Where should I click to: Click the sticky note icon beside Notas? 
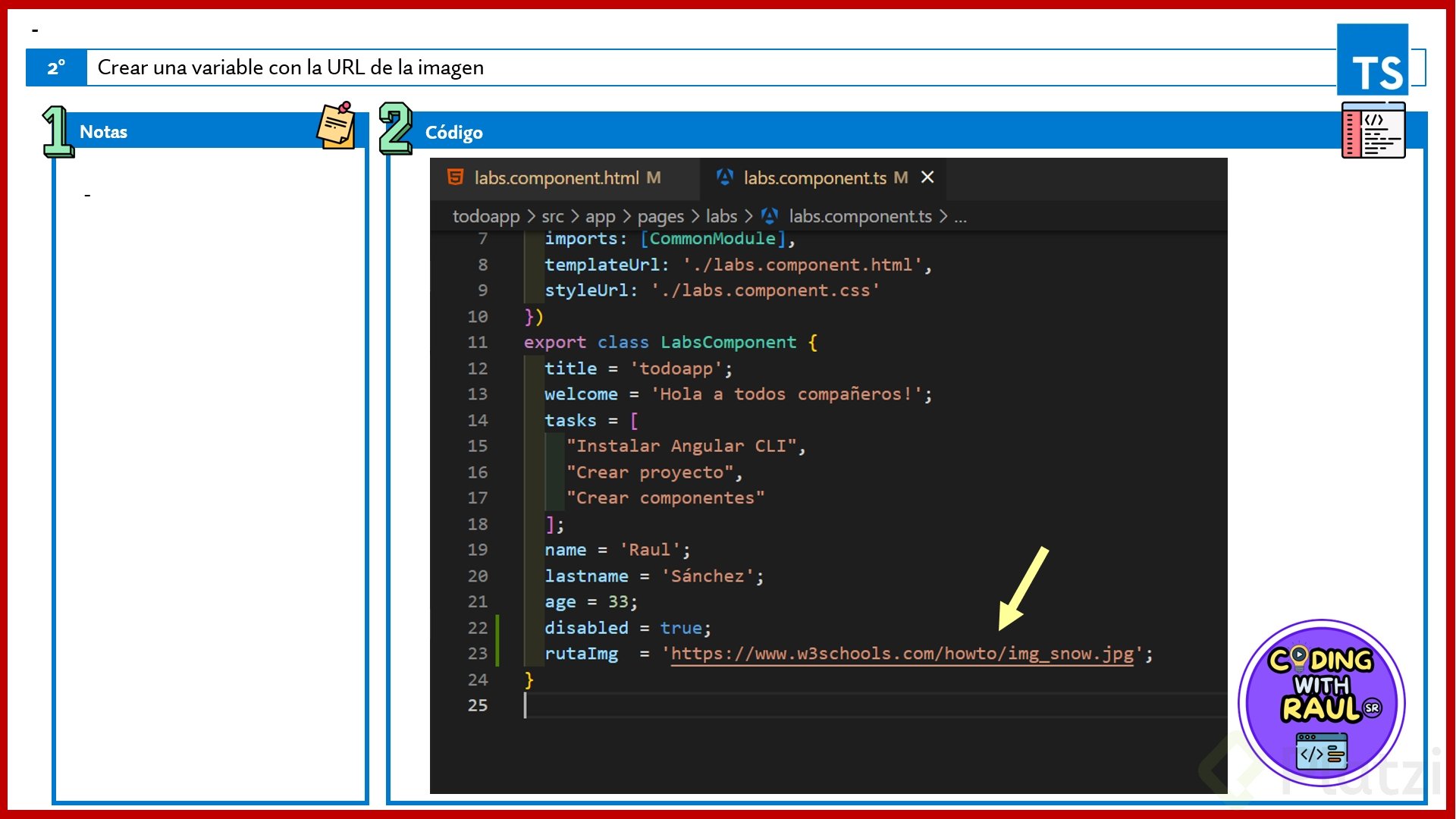pos(336,126)
